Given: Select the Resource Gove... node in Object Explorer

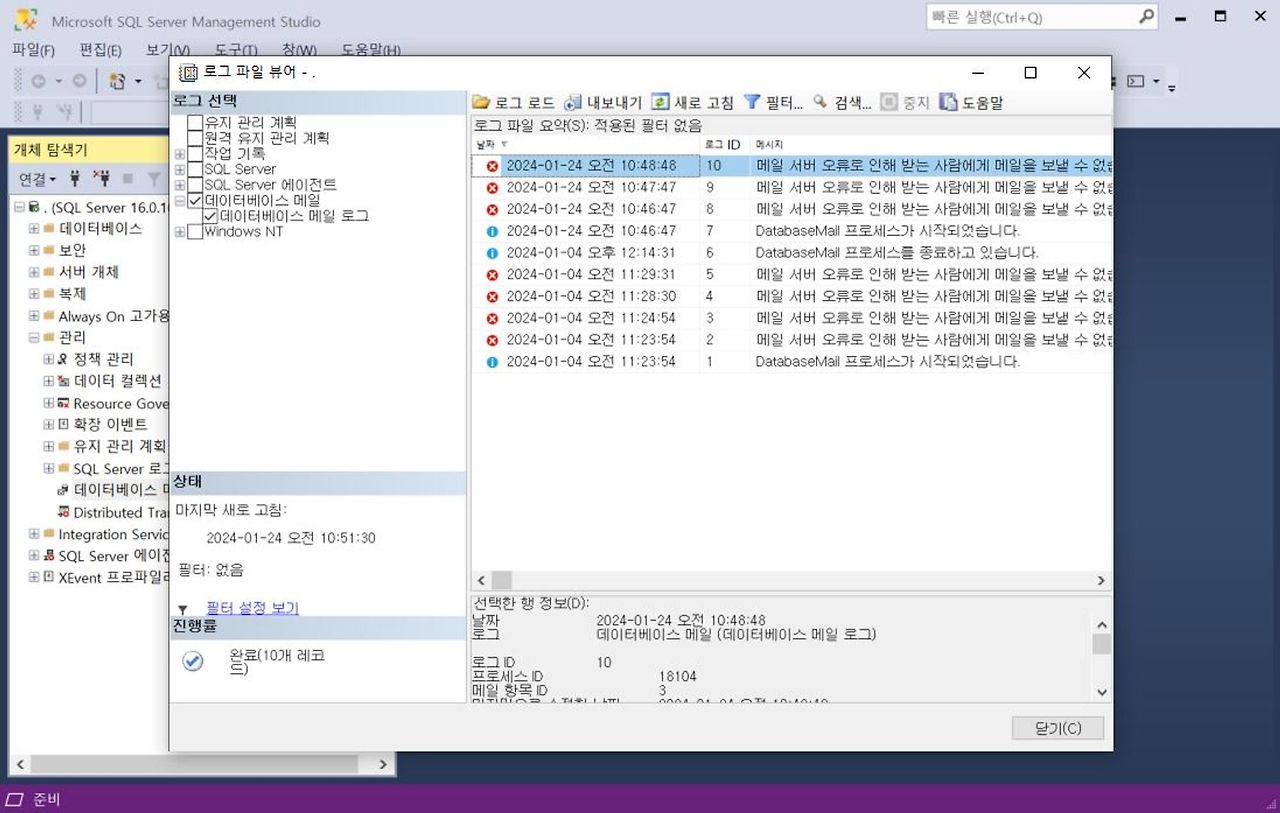Looking at the screenshot, I should pos(121,404).
